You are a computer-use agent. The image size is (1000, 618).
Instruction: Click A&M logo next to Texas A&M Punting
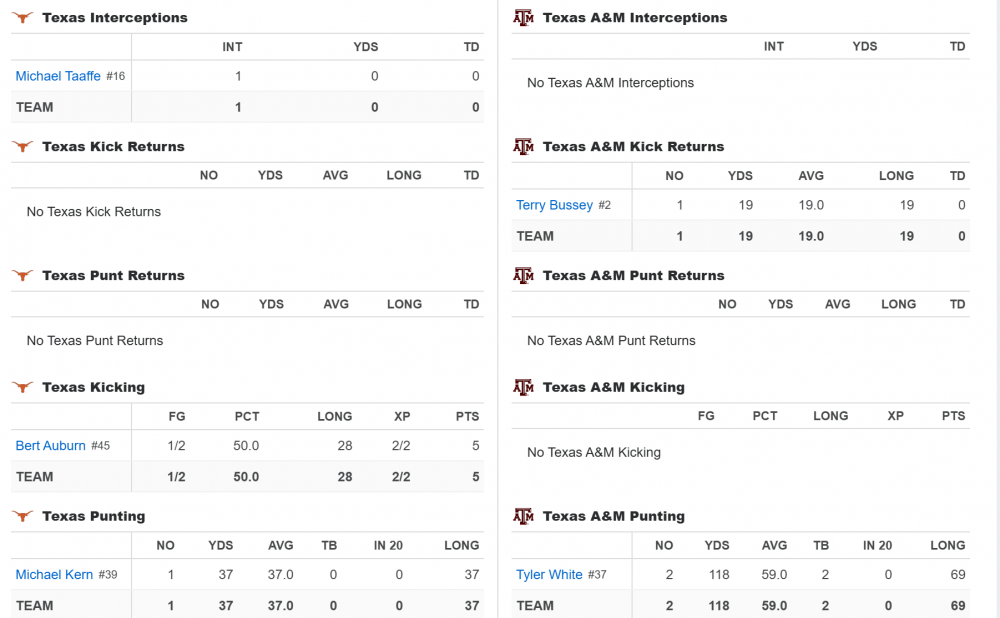coord(523,517)
